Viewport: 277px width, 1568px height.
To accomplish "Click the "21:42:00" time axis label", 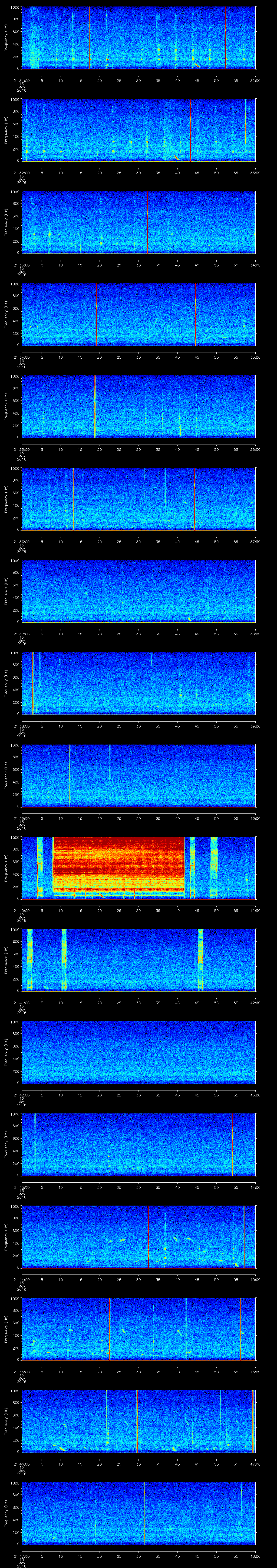I will 21,1095.
